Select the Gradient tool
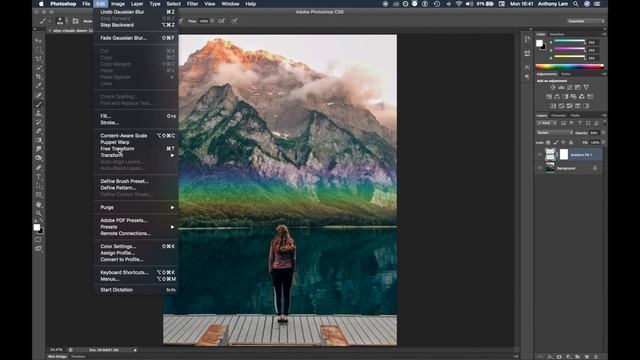 point(38,140)
